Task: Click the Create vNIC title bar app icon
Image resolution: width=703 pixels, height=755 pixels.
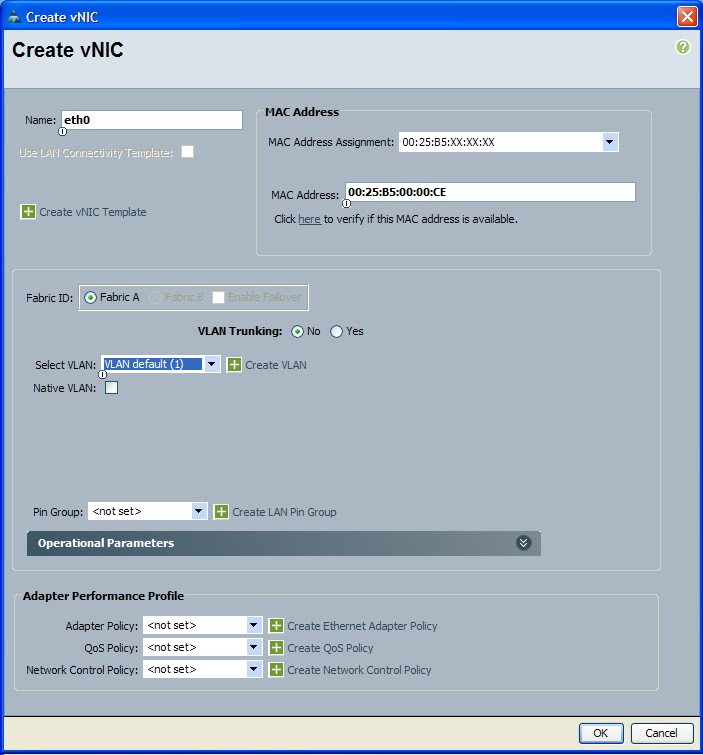Action: [x=14, y=17]
